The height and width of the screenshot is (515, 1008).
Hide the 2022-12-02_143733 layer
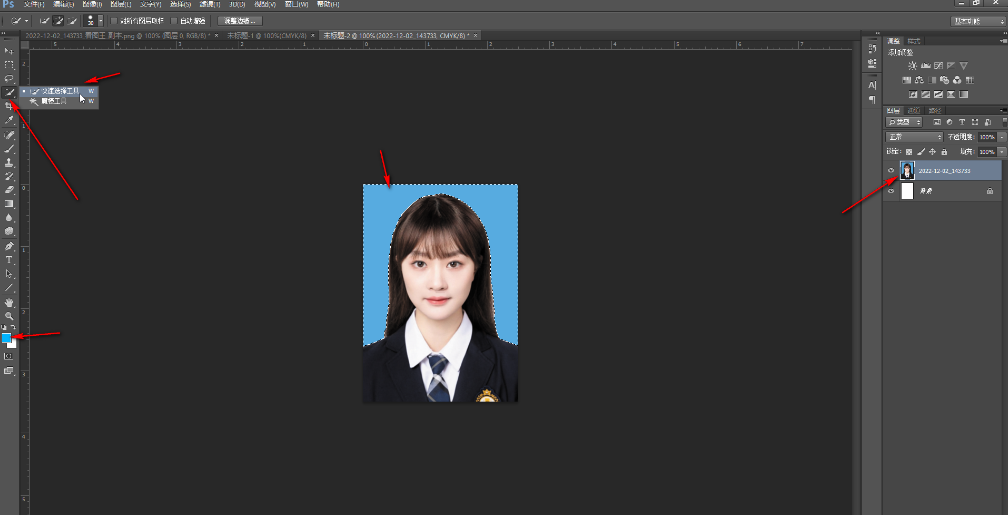point(890,171)
